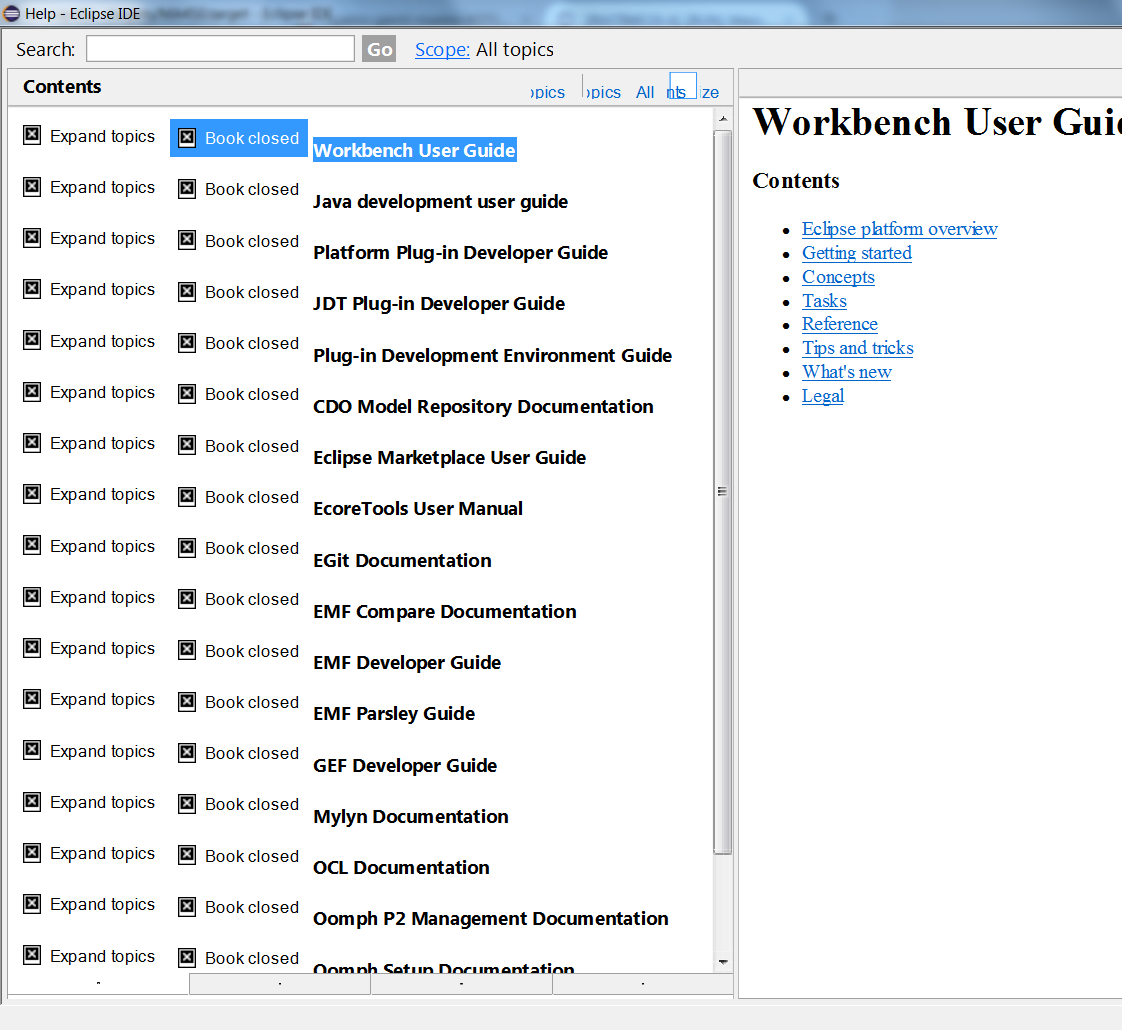Select the GEF Developer Guide title
The height and width of the screenshot is (1030, 1122).
(405, 766)
